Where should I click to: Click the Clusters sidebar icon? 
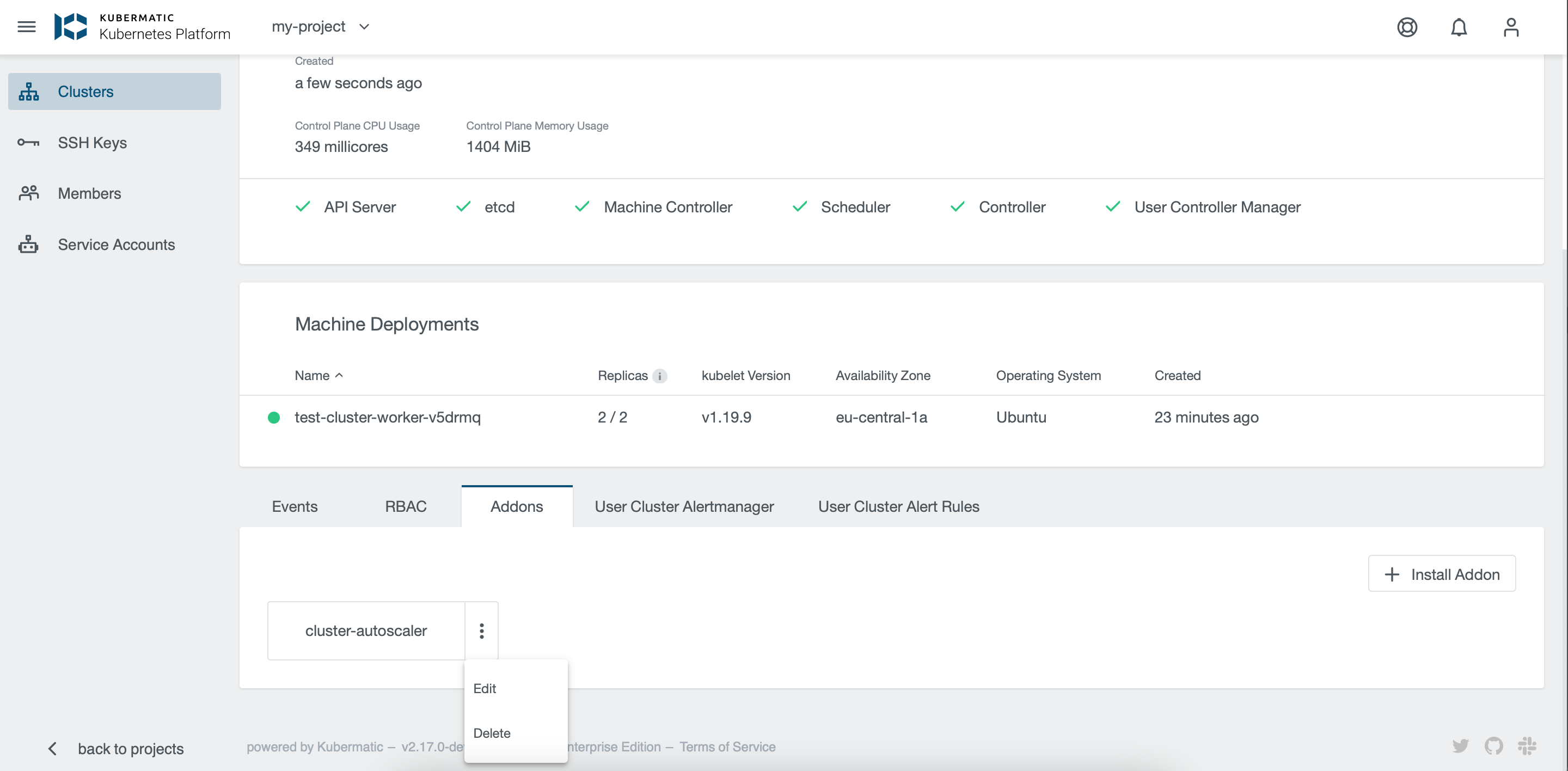point(26,92)
